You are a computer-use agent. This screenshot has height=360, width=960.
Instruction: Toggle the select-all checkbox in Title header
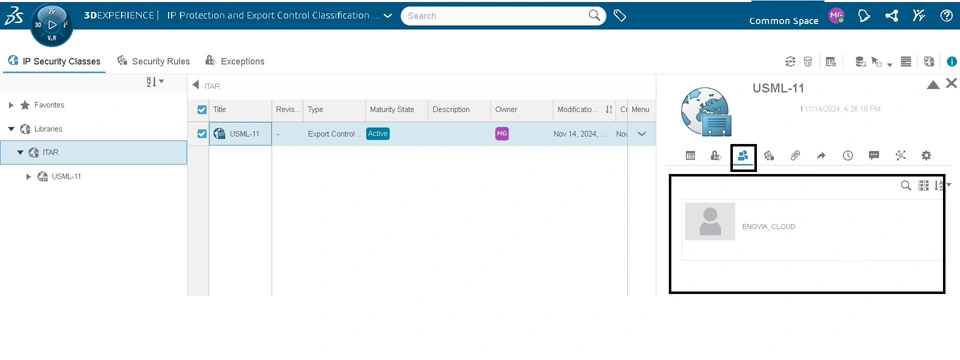coord(202,110)
